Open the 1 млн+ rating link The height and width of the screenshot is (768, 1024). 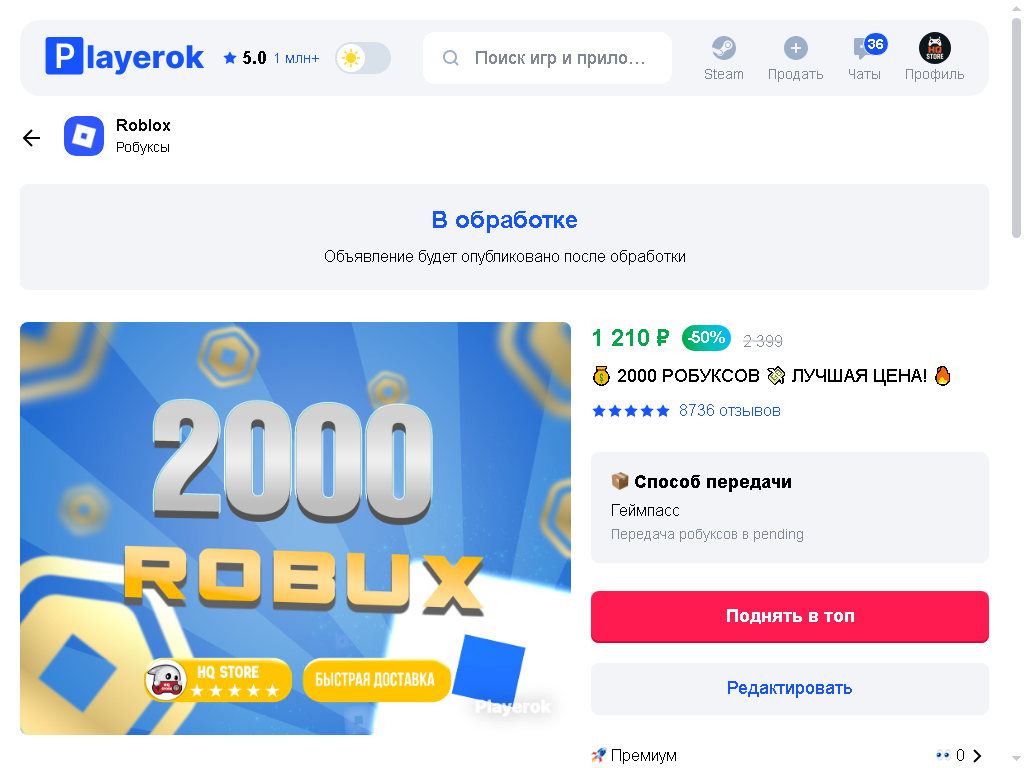(x=296, y=59)
